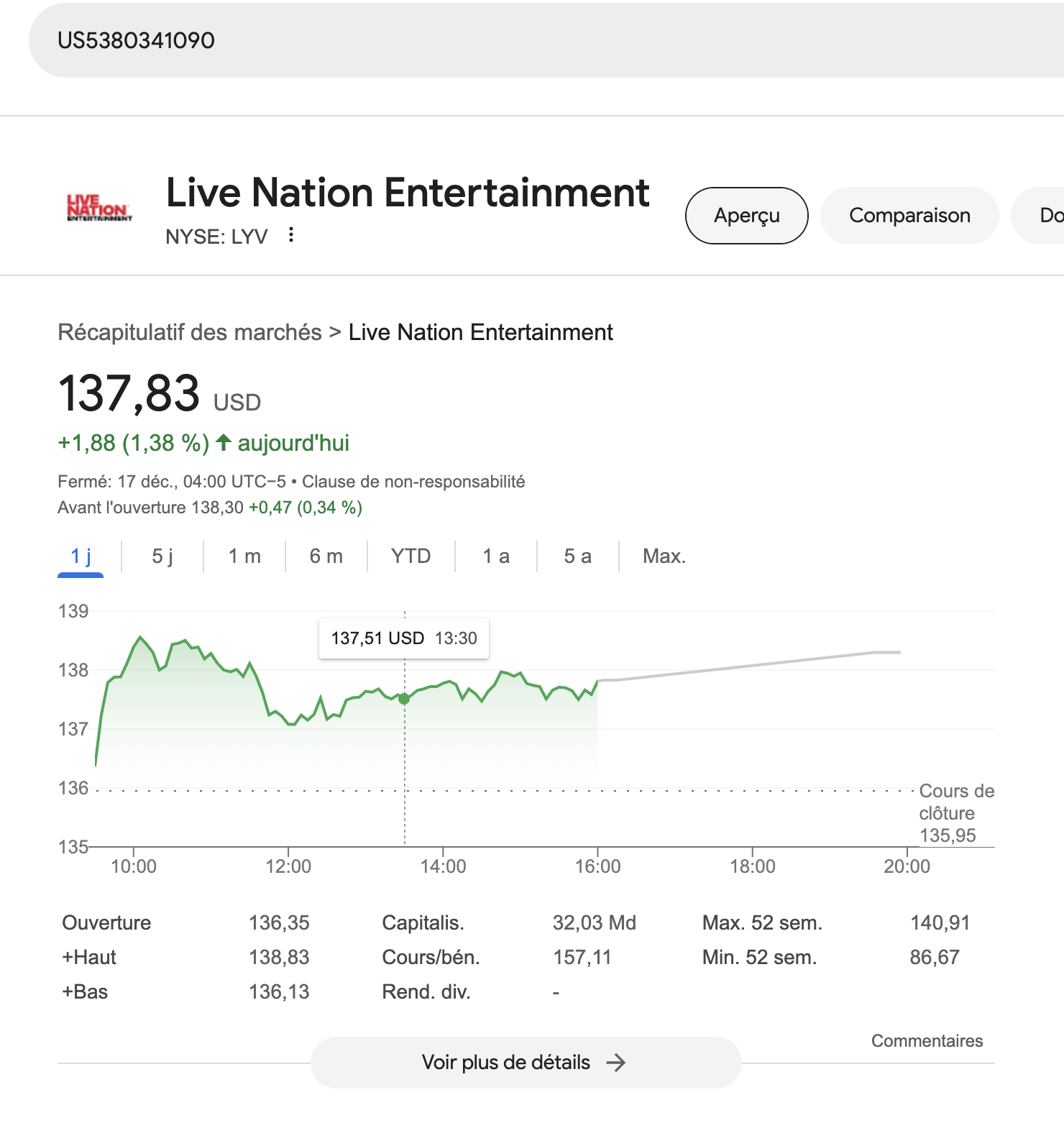Show the 5 j chart range
Image resolution: width=1064 pixels, height=1123 pixels.
tap(162, 556)
